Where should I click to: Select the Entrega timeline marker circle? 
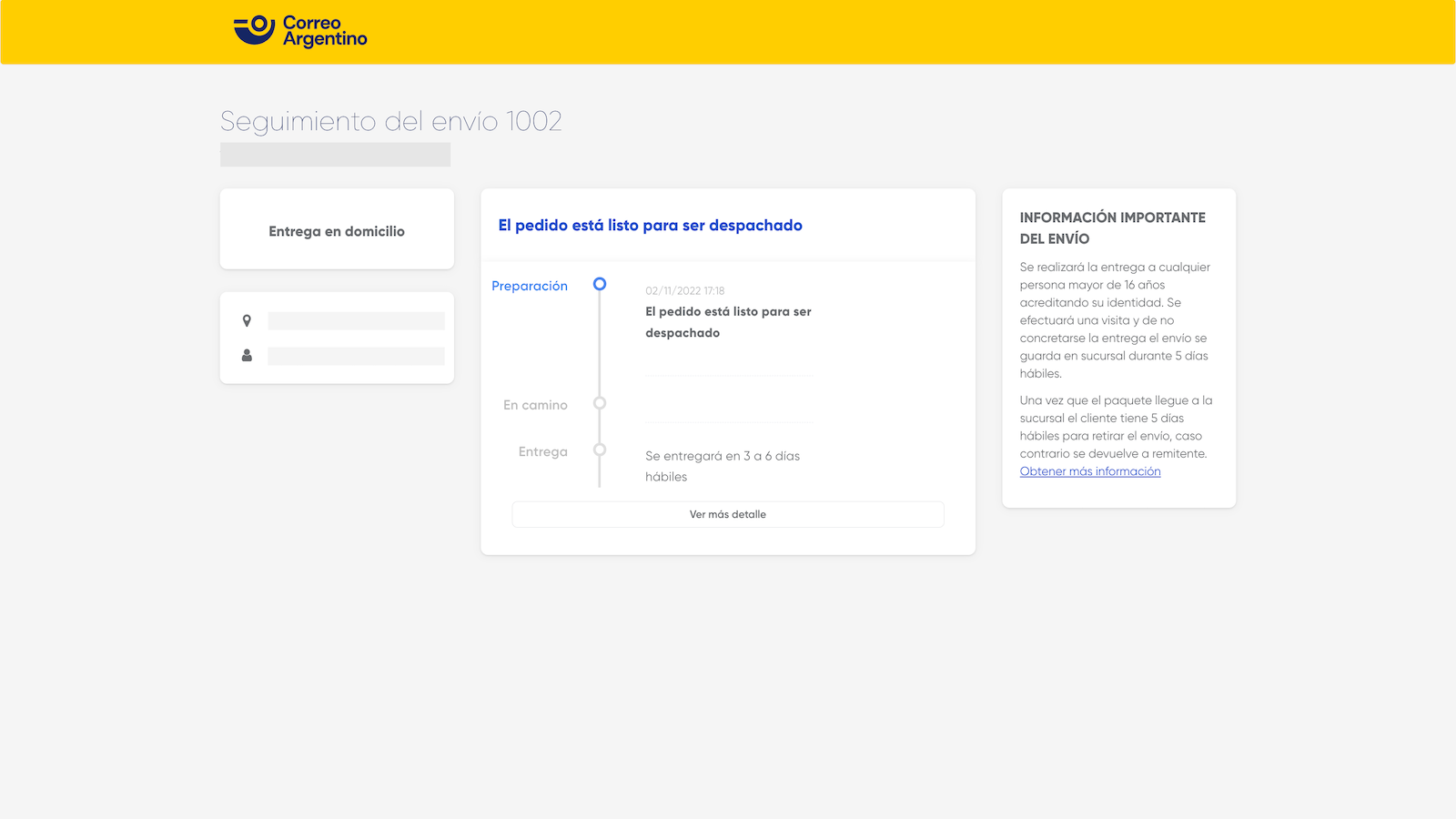(x=600, y=450)
